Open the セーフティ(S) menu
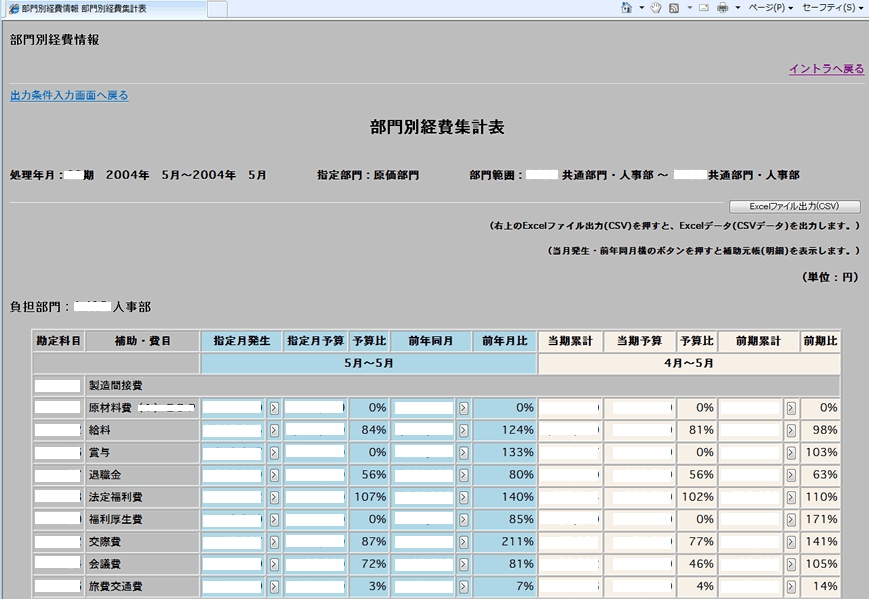Screen dimensions: 869x599 (x=832, y=8)
